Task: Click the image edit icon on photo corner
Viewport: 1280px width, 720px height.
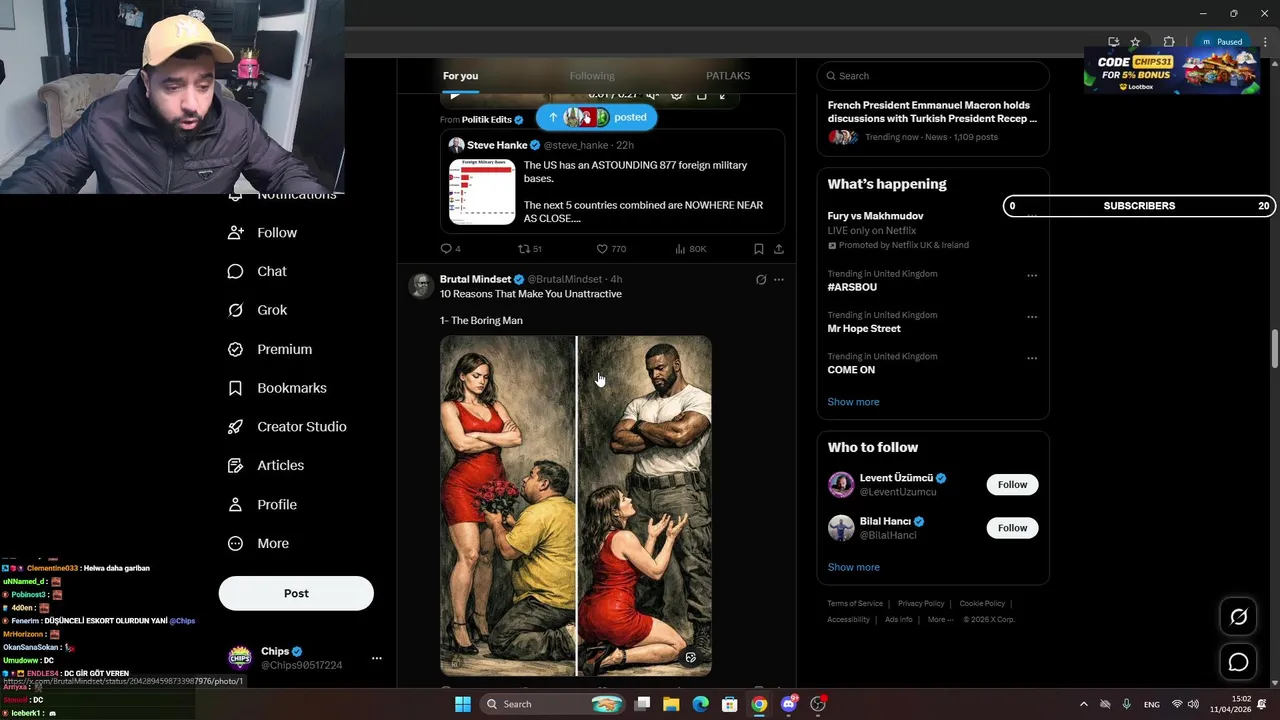Action: click(690, 658)
